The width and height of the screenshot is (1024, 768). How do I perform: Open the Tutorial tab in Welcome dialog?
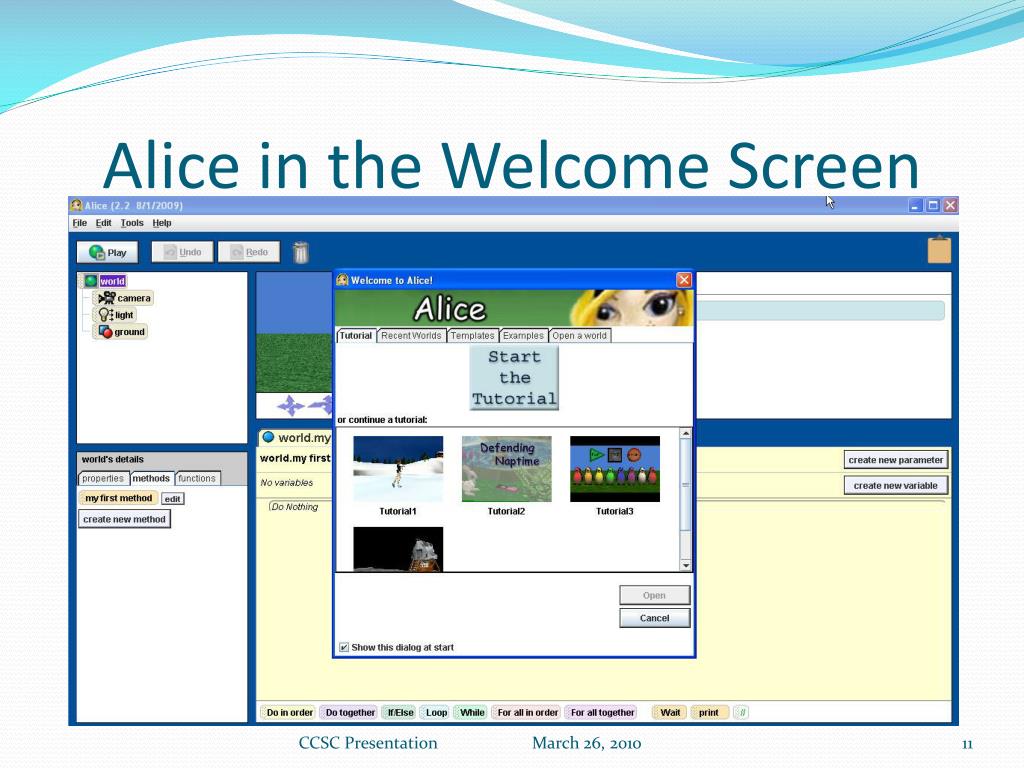point(355,336)
